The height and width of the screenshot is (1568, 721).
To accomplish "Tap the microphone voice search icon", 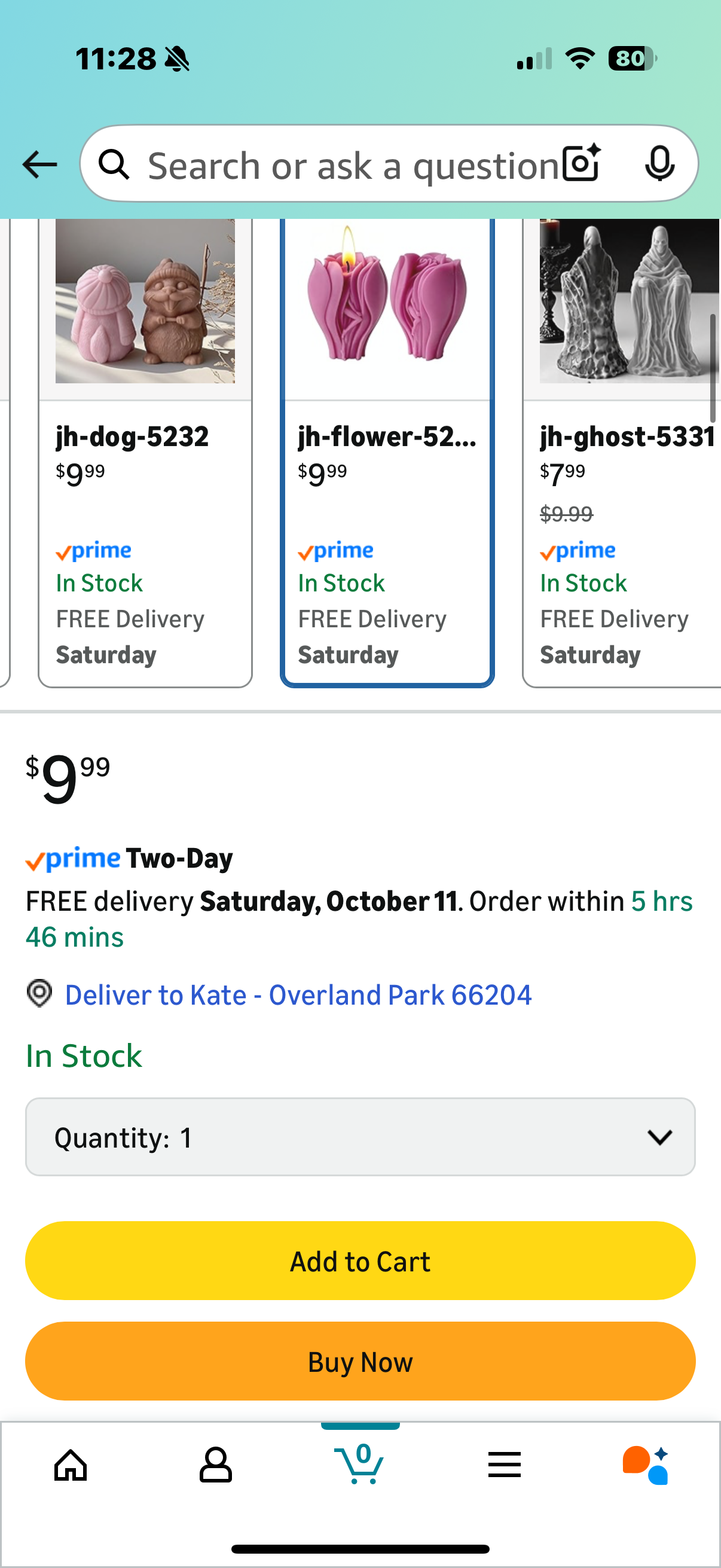I will (659, 163).
